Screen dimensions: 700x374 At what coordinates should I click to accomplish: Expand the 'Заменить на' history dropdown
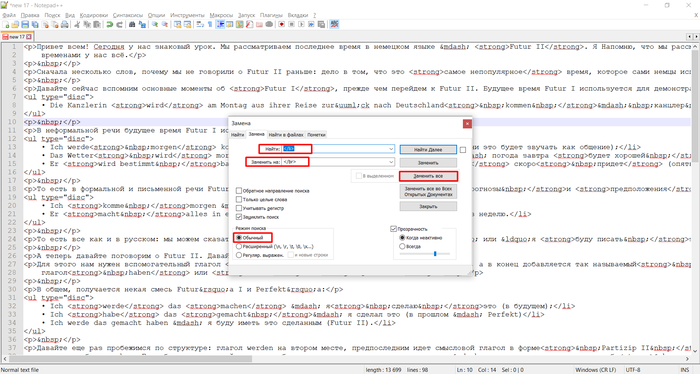coord(391,162)
